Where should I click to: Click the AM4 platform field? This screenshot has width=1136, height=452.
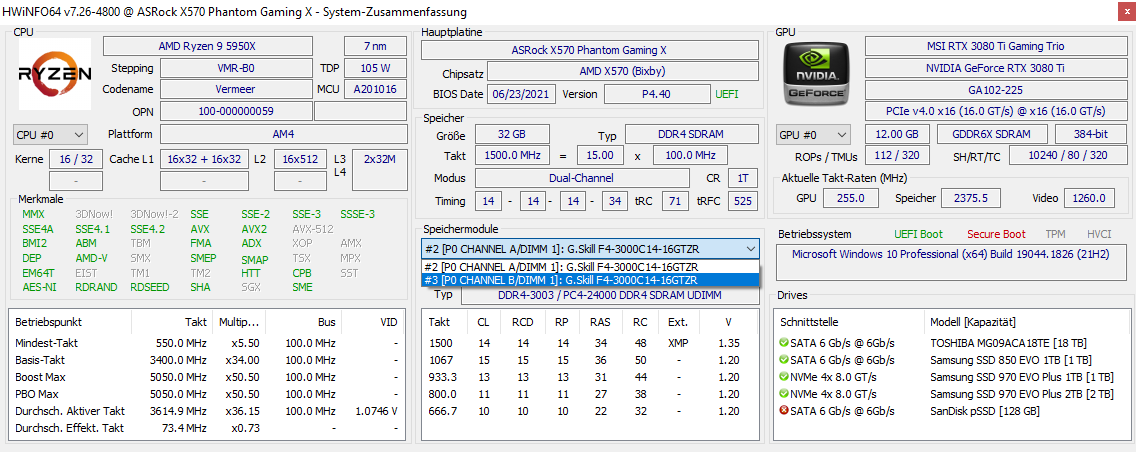[283, 135]
